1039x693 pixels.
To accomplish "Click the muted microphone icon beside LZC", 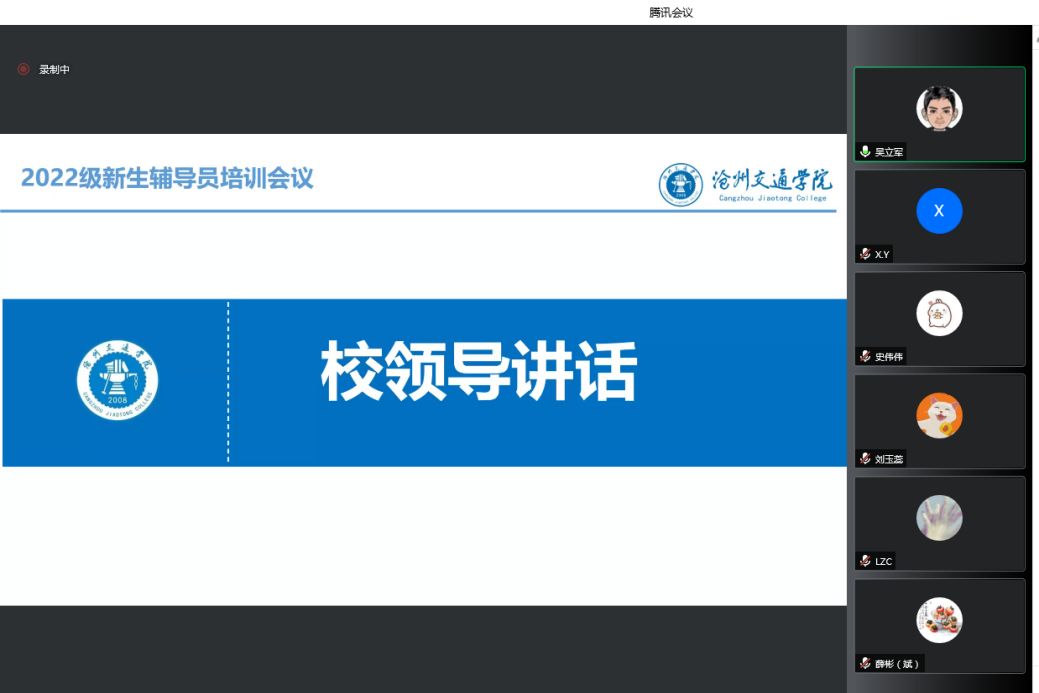I will 865,561.
